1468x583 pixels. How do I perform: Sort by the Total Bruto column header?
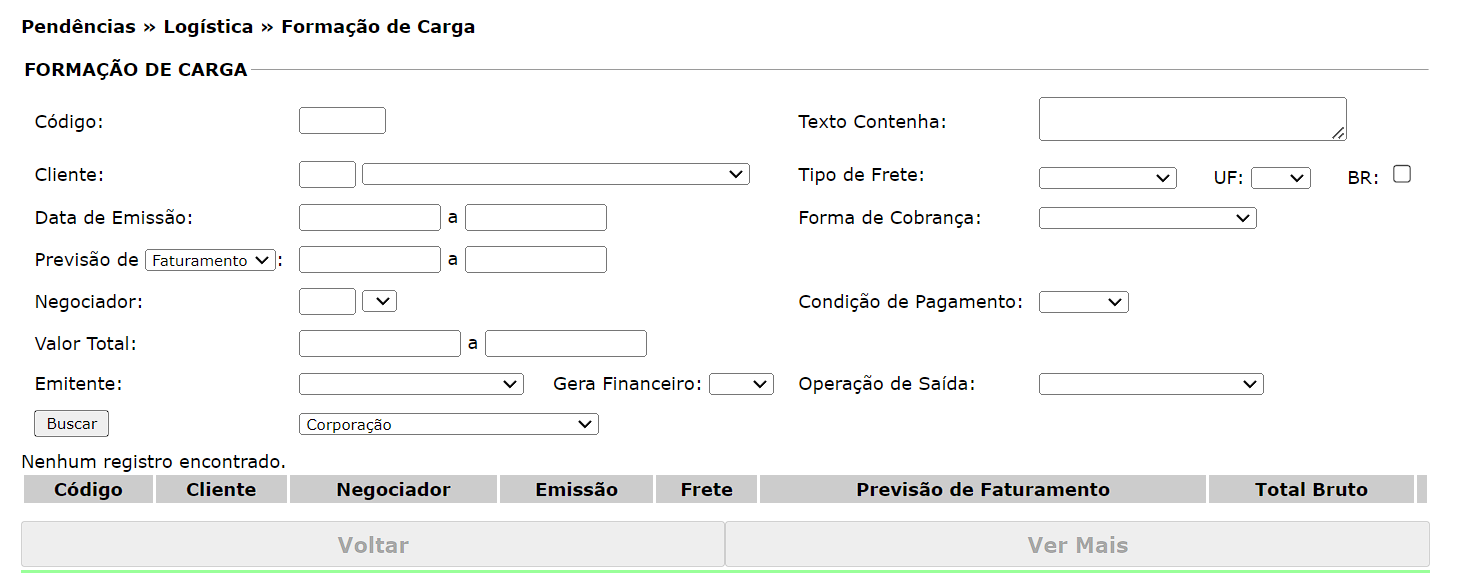click(x=1311, y=490)
